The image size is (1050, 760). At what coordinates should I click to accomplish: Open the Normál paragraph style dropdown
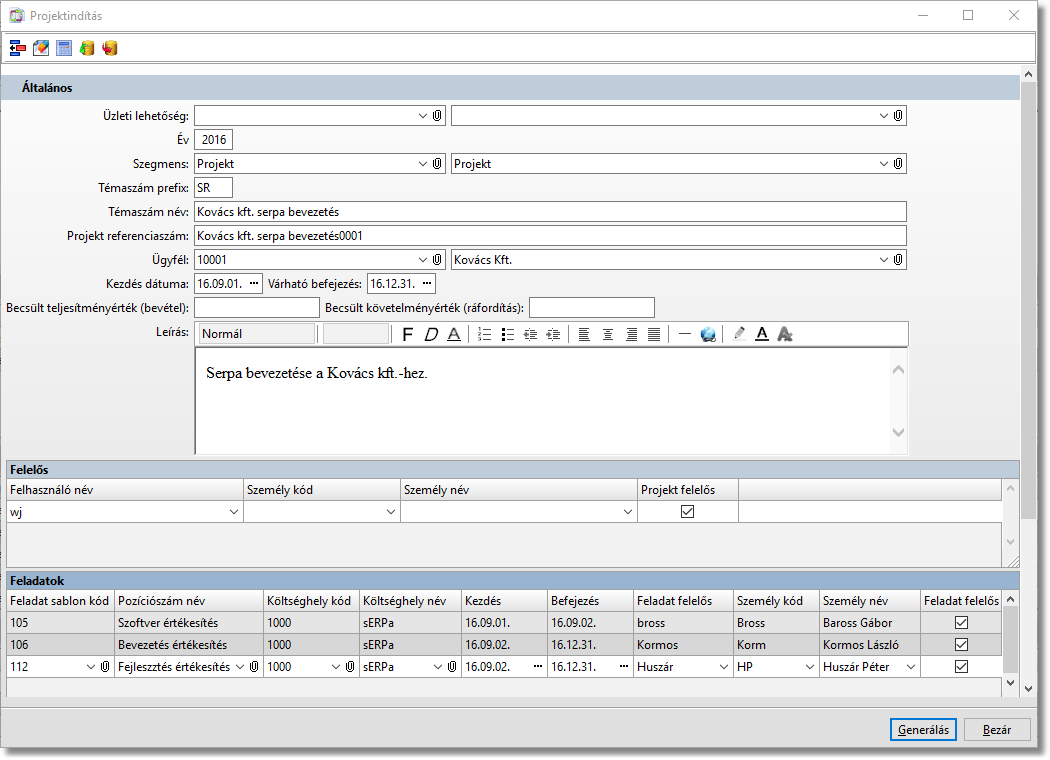[257, 334]
